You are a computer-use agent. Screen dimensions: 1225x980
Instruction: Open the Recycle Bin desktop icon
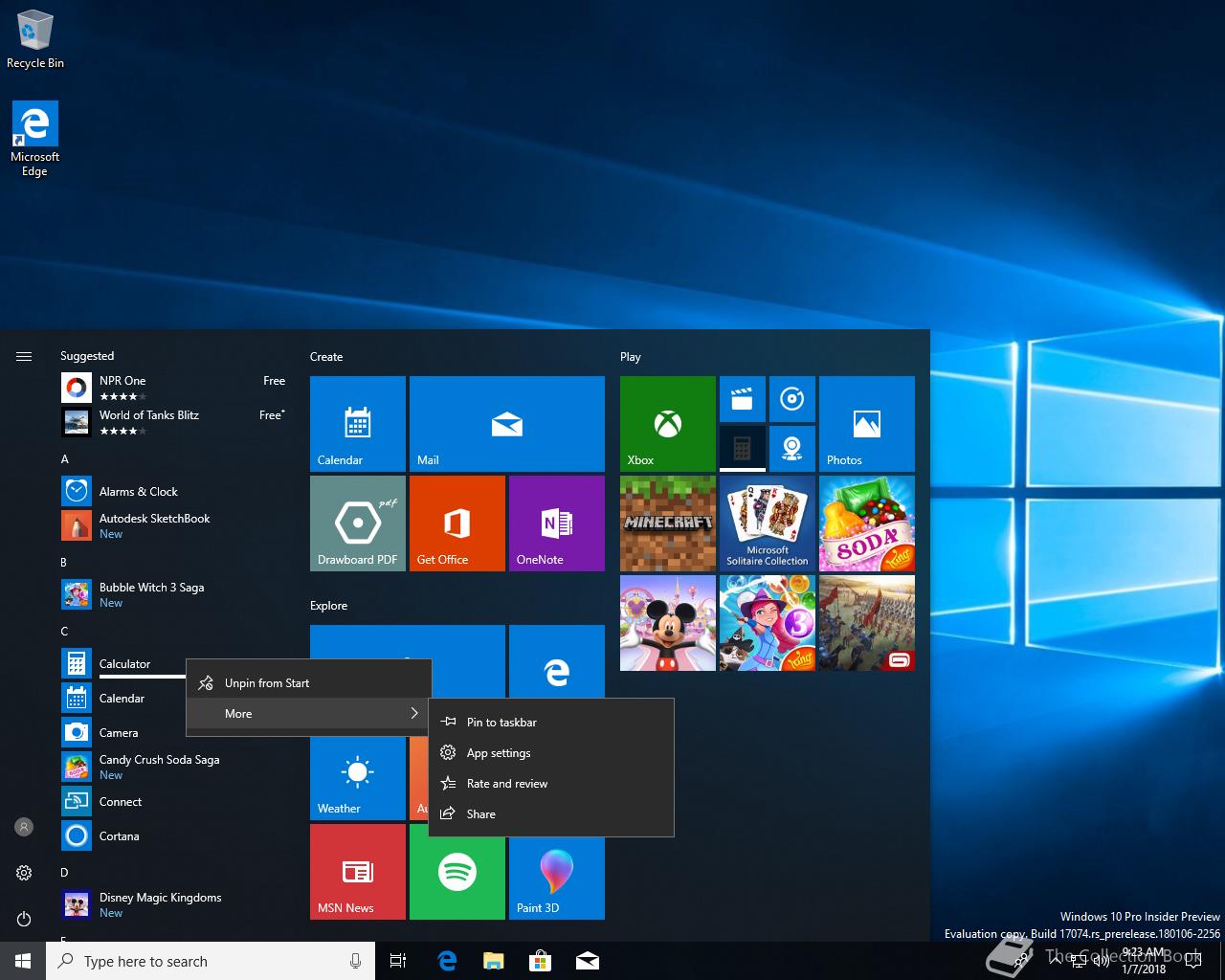pos(35,40)
